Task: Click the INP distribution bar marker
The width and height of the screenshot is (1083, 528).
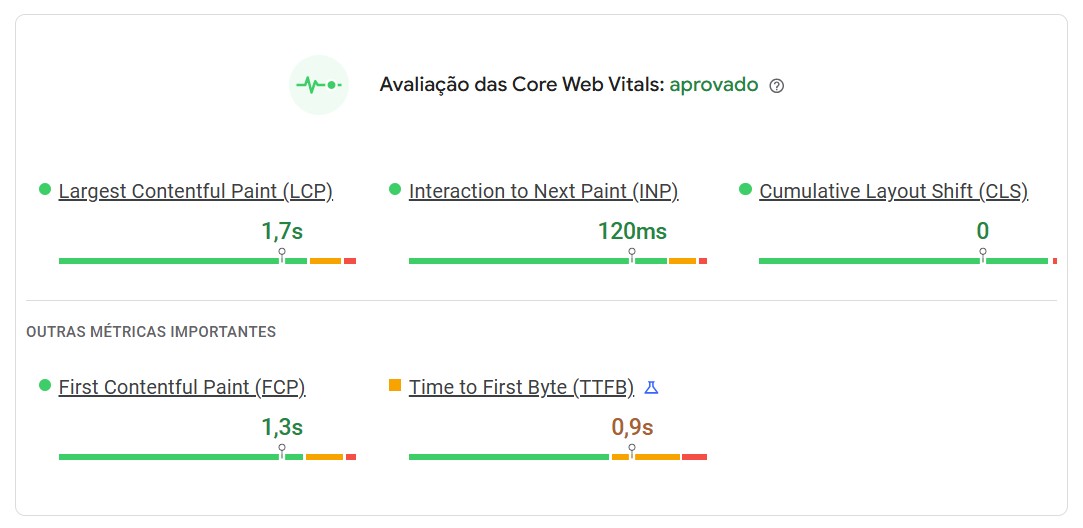Action: point(632,256)
